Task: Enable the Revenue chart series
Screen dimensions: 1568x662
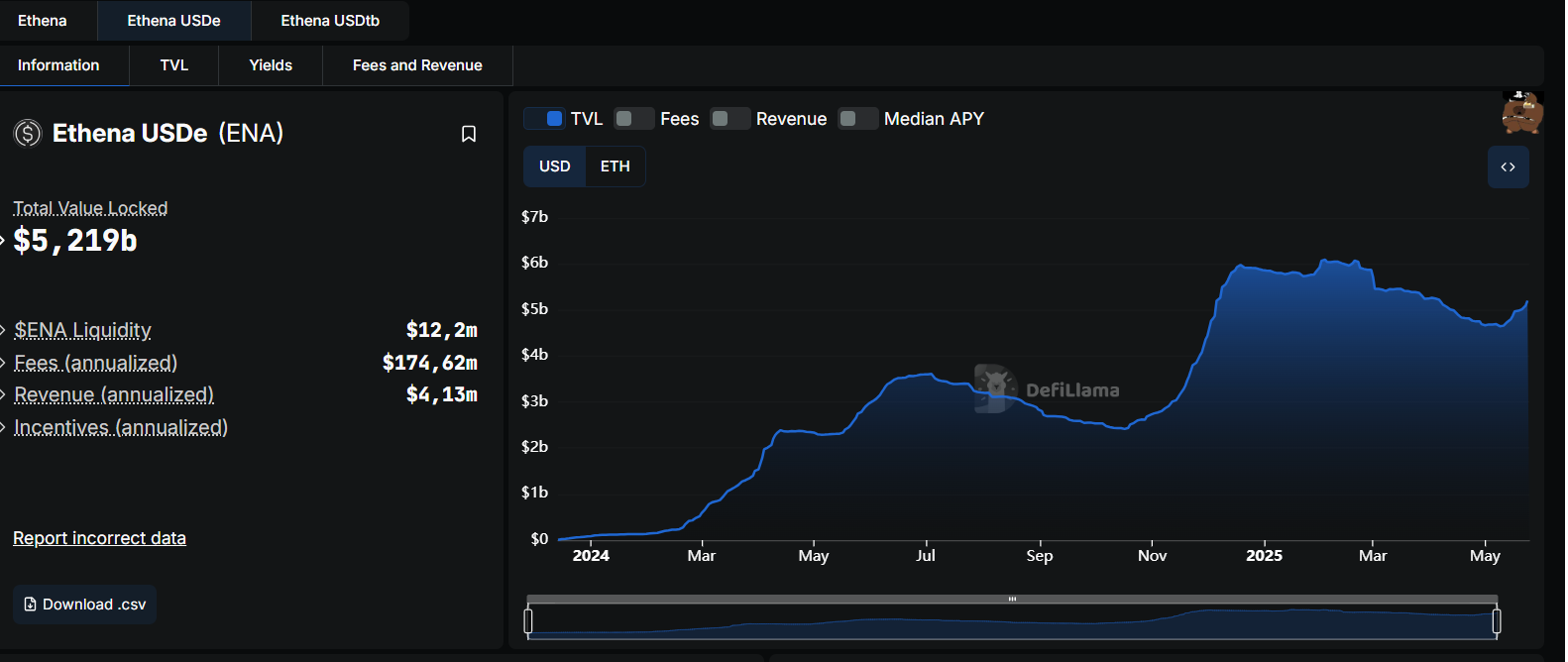Action: [730, 119]
